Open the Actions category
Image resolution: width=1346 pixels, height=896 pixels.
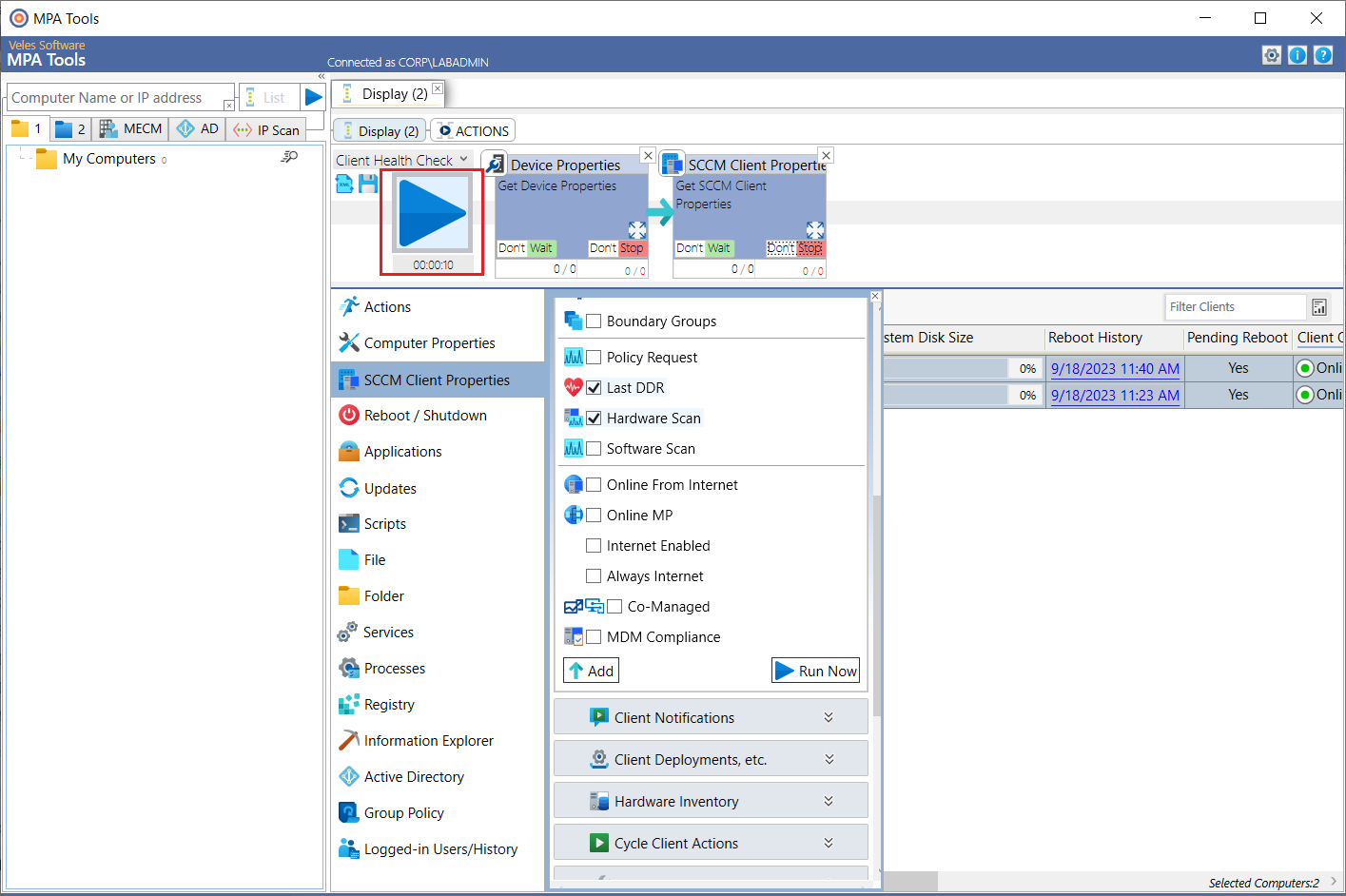(387, 306)
